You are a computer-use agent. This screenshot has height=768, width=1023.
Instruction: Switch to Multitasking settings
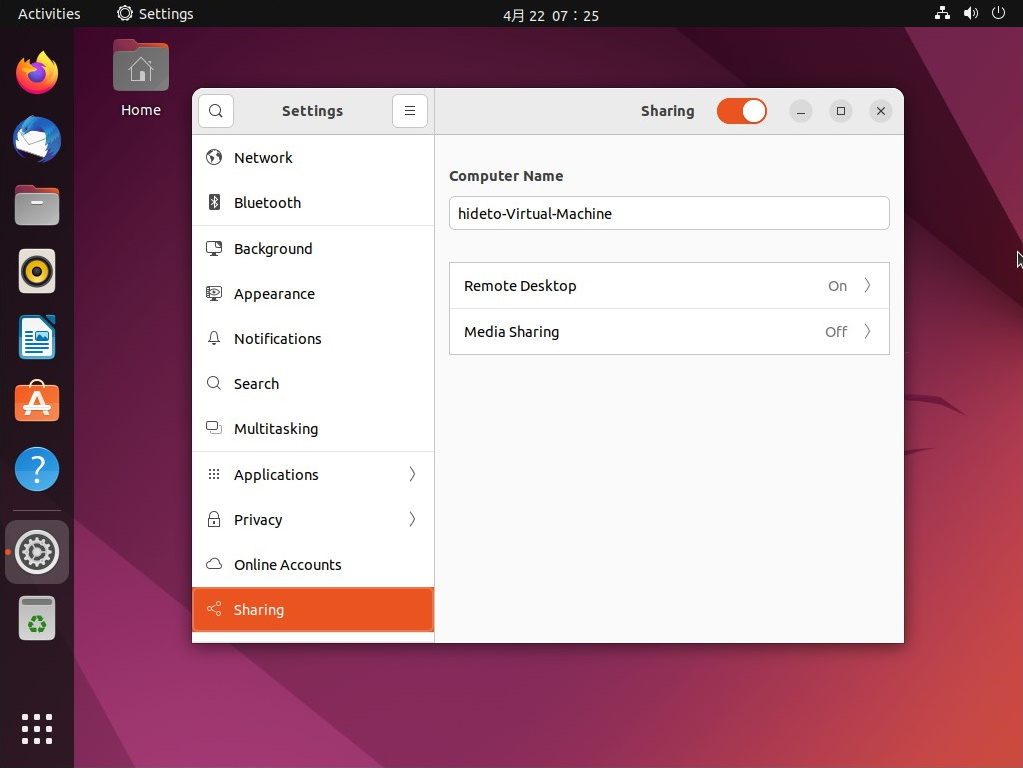(276, 428)
